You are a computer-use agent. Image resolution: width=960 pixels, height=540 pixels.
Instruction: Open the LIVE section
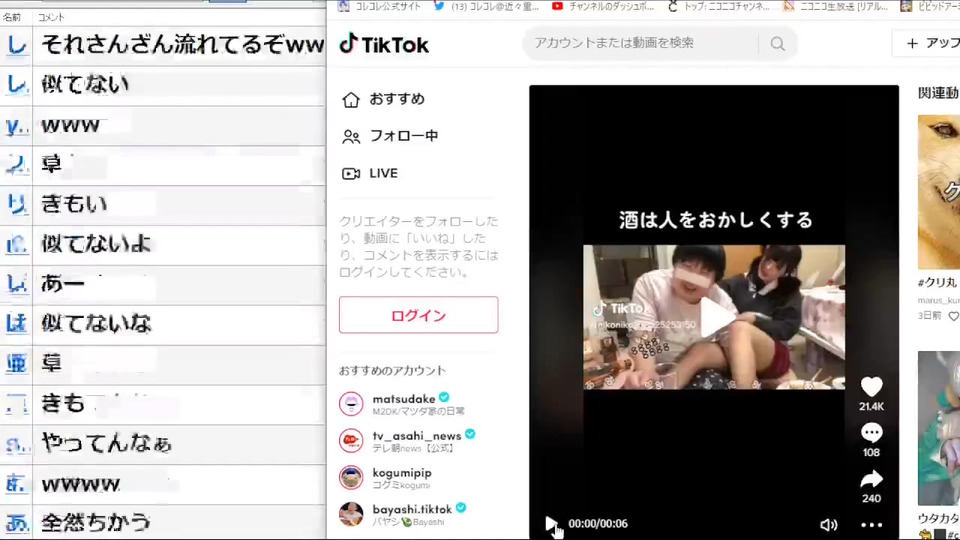point(370,173)
